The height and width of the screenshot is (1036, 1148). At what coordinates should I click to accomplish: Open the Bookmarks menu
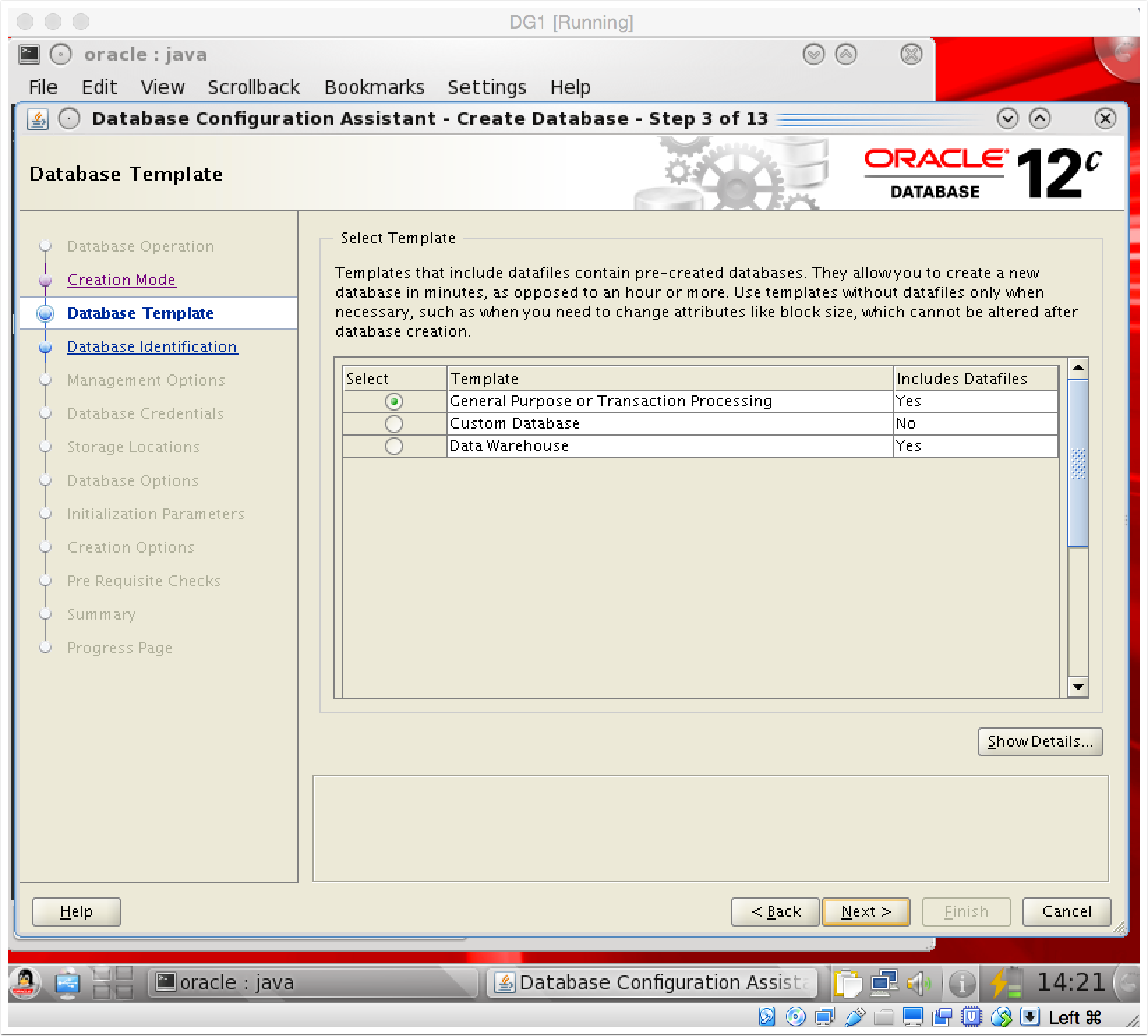pyautogui.click(x=375, y=87)
